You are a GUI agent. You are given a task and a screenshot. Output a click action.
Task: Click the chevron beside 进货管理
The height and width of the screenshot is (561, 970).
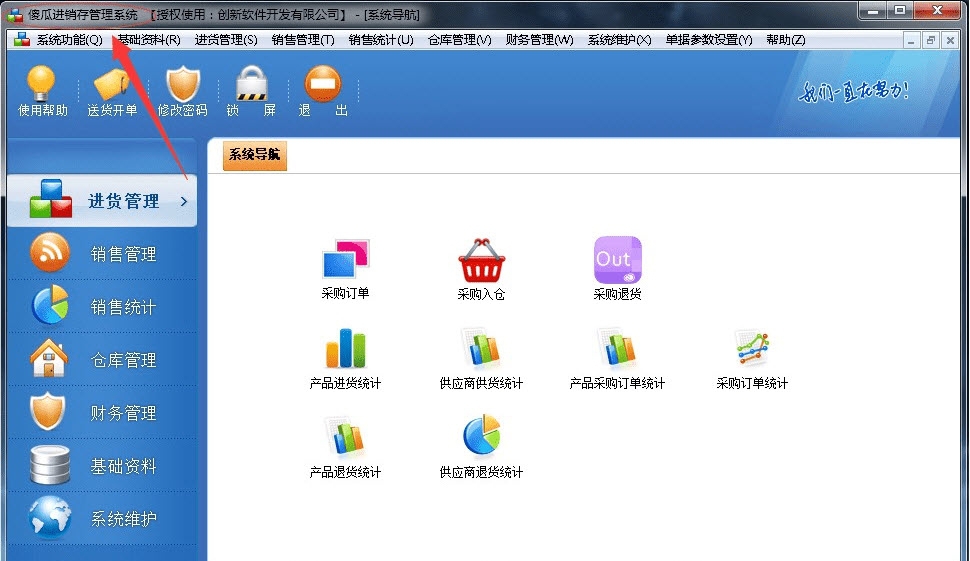pos(184,201)
